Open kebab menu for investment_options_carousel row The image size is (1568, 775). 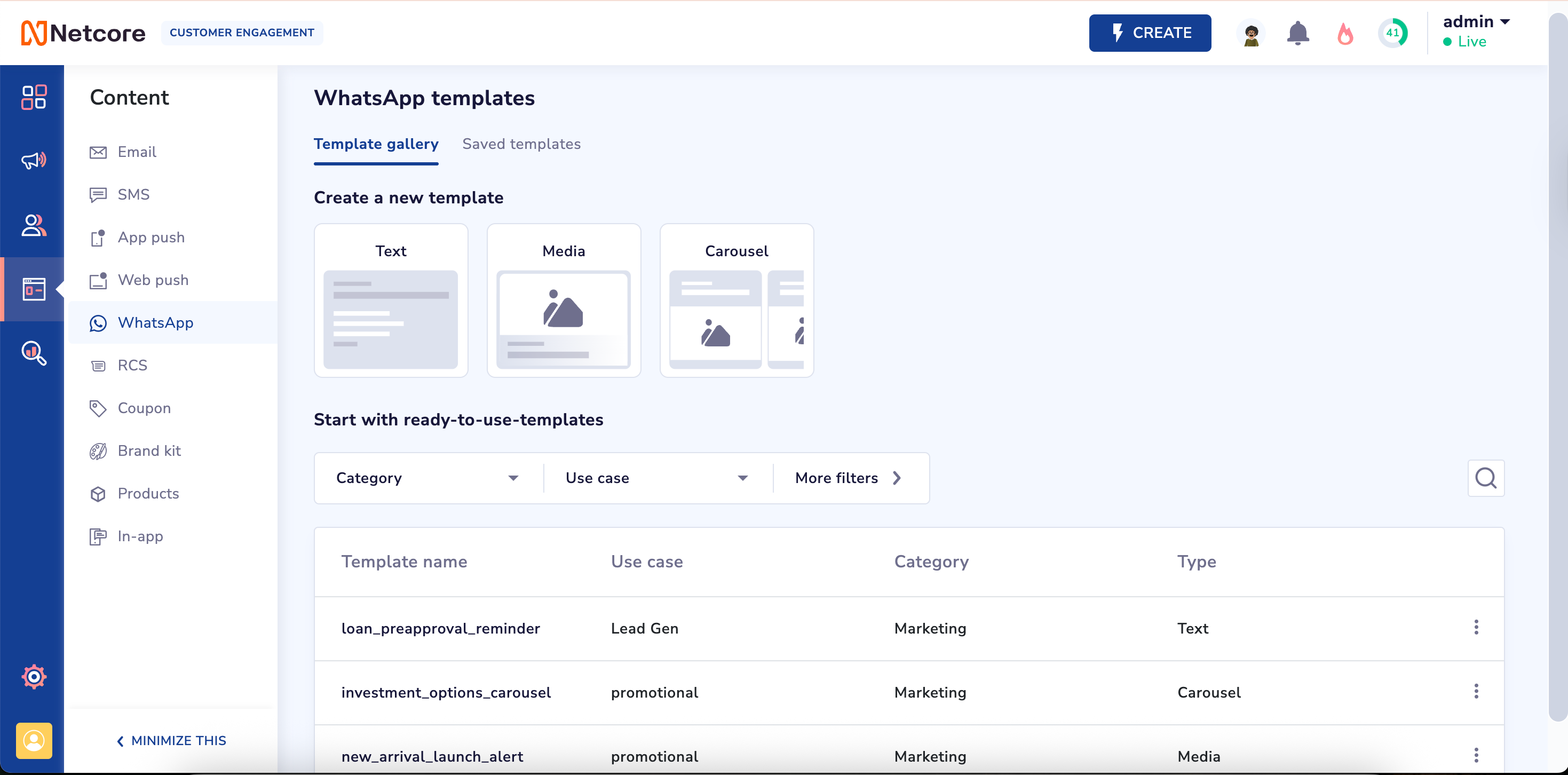click(x=1476, y=692)
